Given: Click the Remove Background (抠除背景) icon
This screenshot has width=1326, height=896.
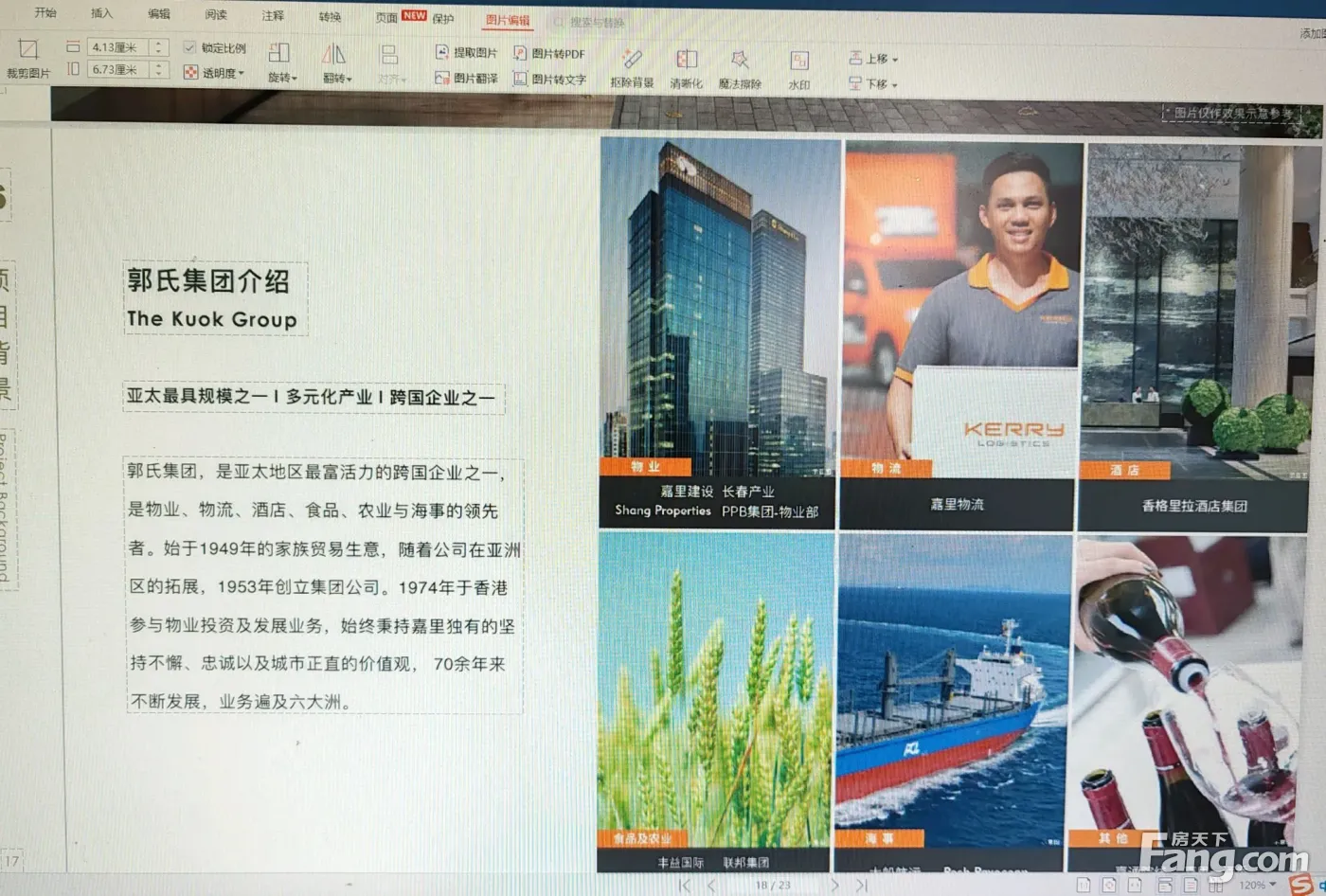Looking at the screenshot, I should 632,68.
